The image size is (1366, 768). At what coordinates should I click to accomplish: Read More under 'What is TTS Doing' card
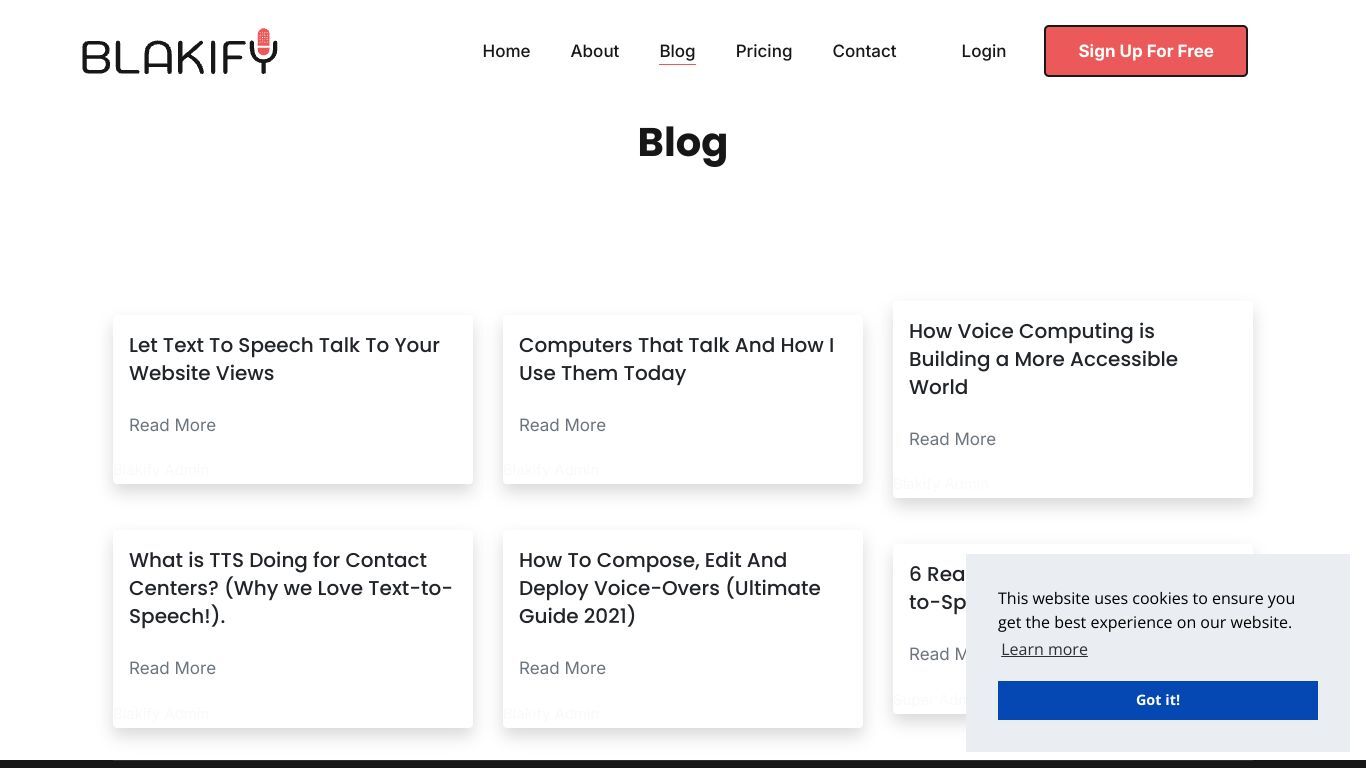click(172, 668)
